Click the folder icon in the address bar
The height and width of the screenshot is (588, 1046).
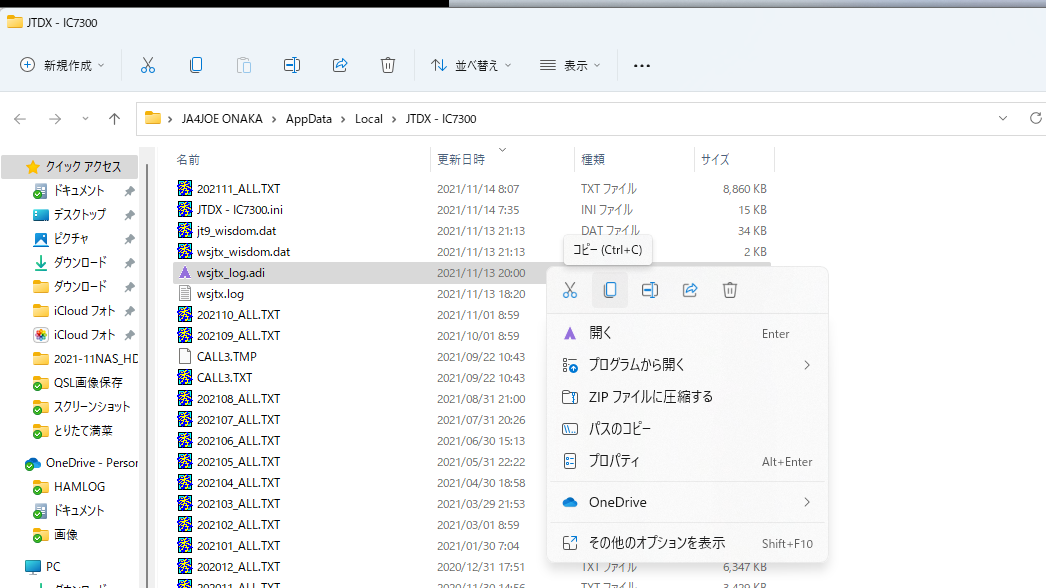tap(153, 118)
